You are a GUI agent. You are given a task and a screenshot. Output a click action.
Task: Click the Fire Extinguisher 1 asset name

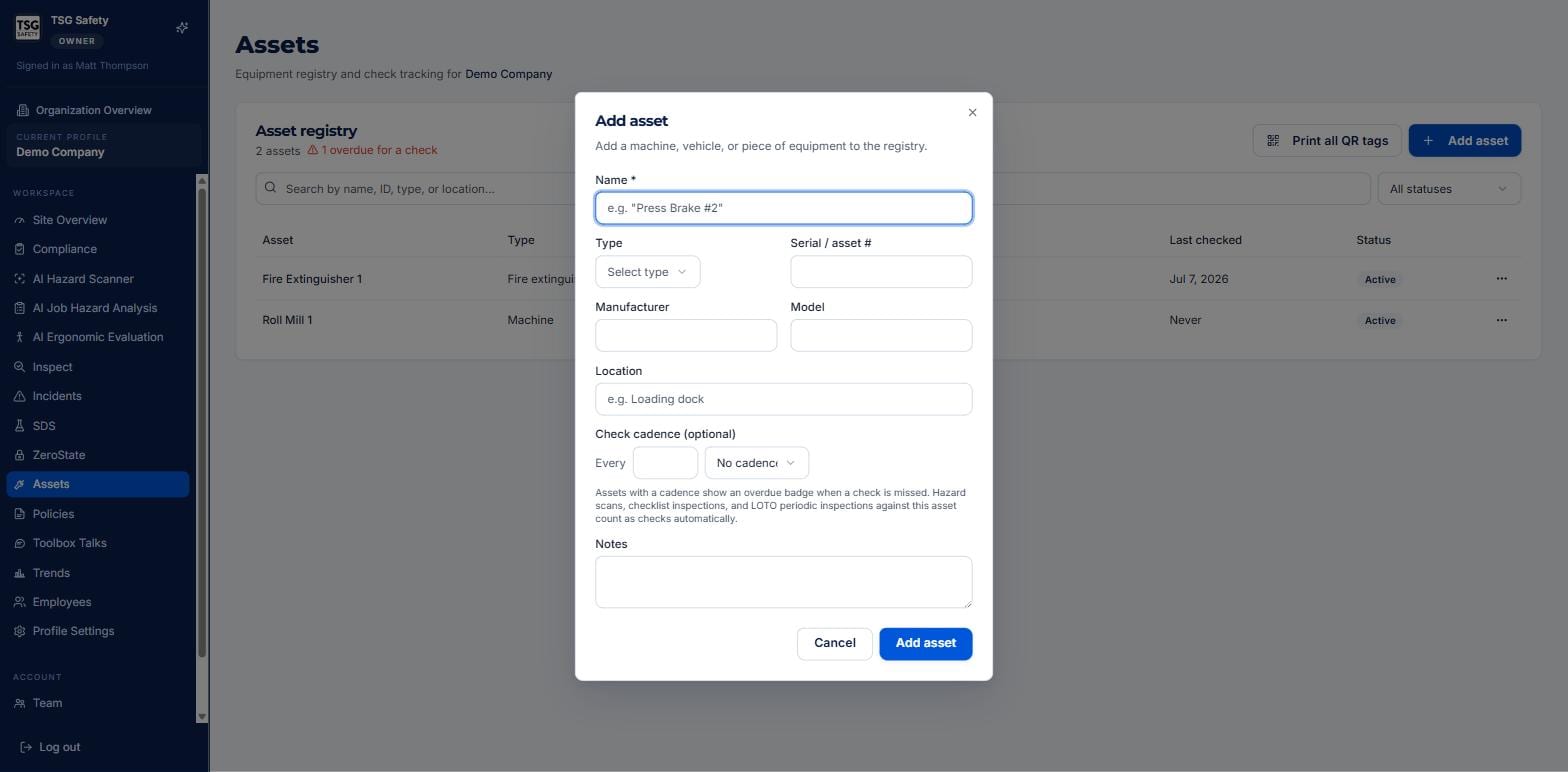[x=312, y=279]
